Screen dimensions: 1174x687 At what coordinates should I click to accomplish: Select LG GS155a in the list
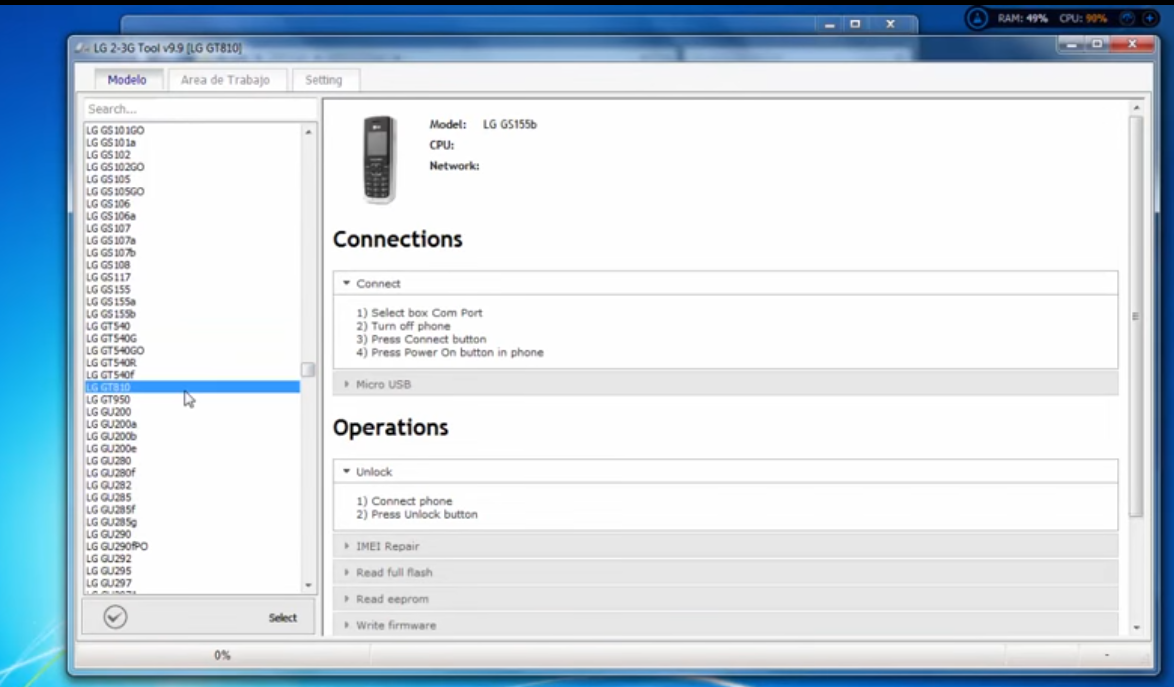coord(192,302)
